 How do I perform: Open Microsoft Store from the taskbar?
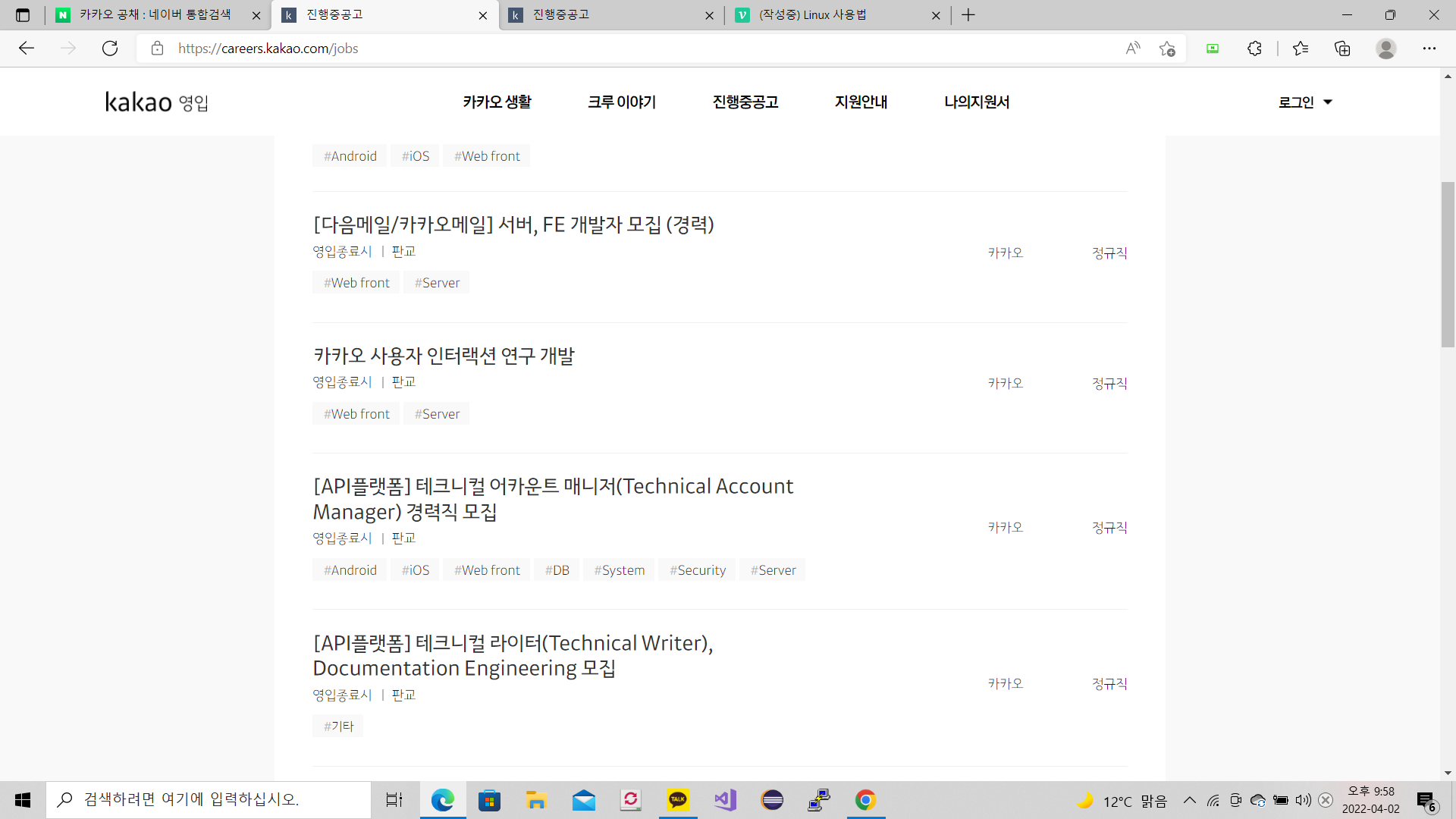[x=490, y=800]
